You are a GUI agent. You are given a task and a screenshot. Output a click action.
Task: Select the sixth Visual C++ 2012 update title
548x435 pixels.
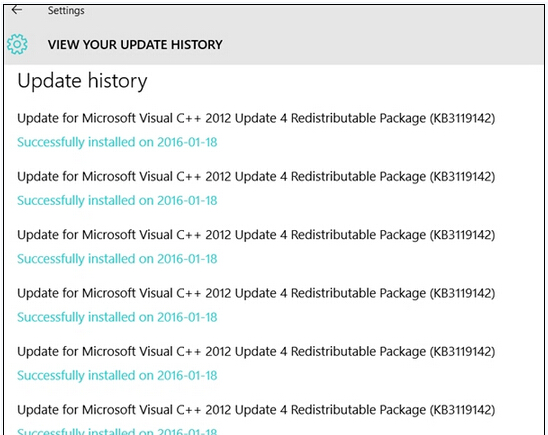256,410
